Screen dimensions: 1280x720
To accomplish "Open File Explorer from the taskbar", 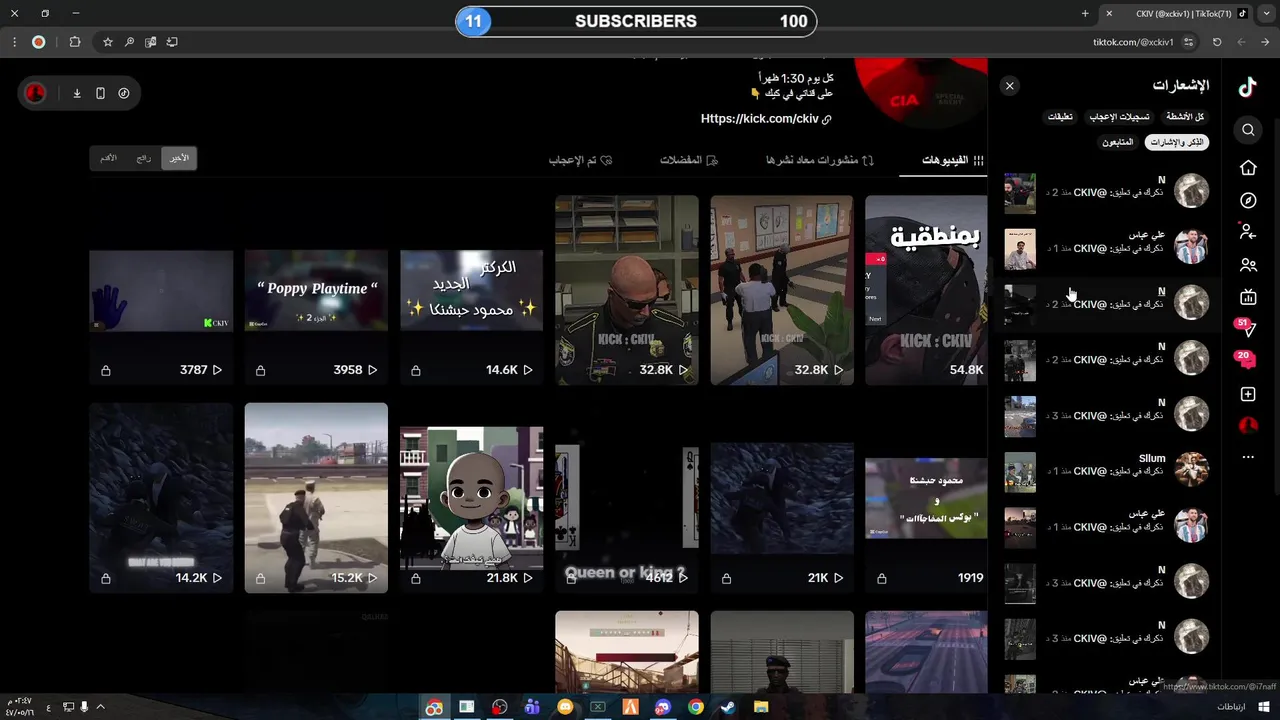I will point(761,707).
